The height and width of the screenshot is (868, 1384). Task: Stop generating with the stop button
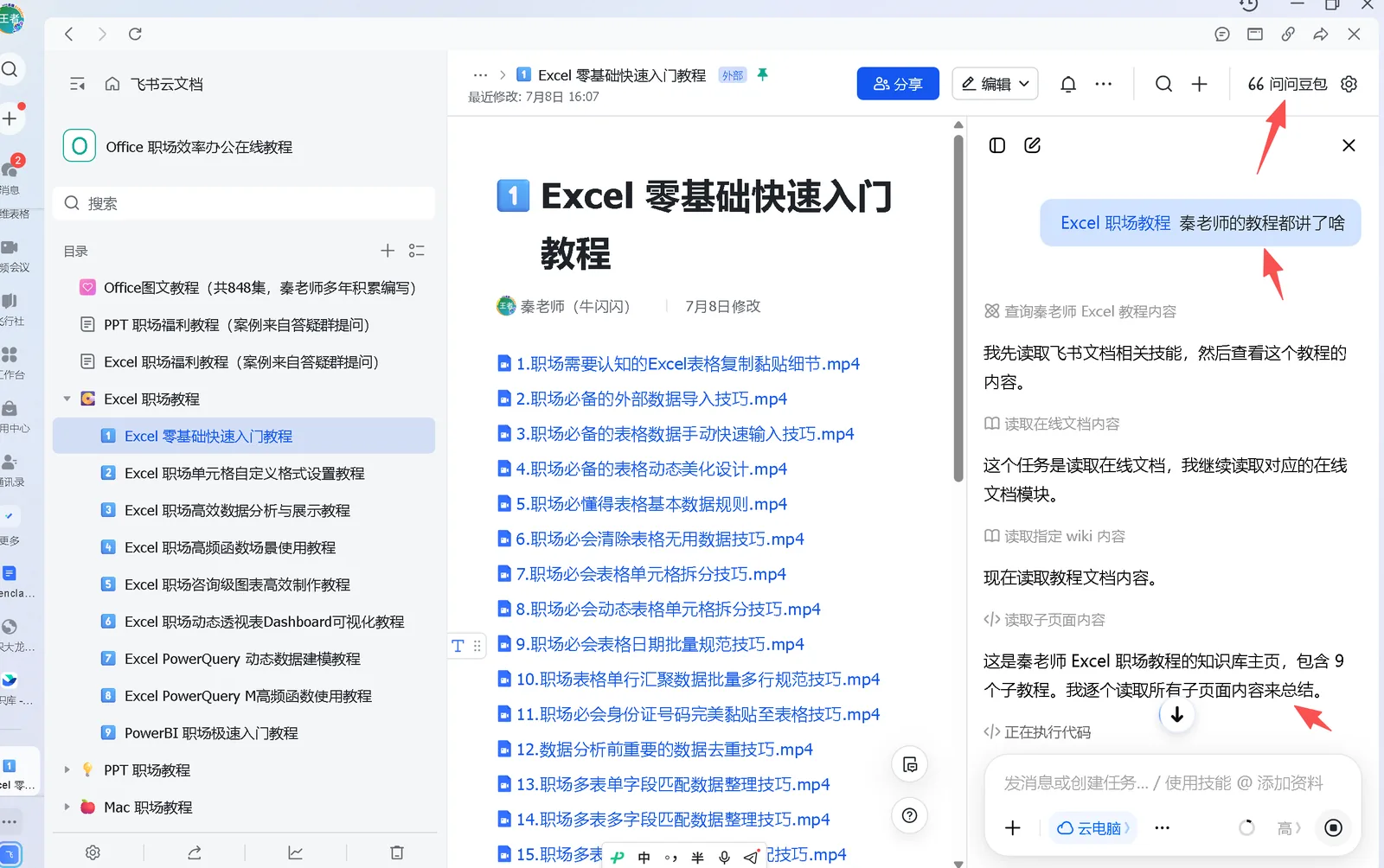point(1334,828)
